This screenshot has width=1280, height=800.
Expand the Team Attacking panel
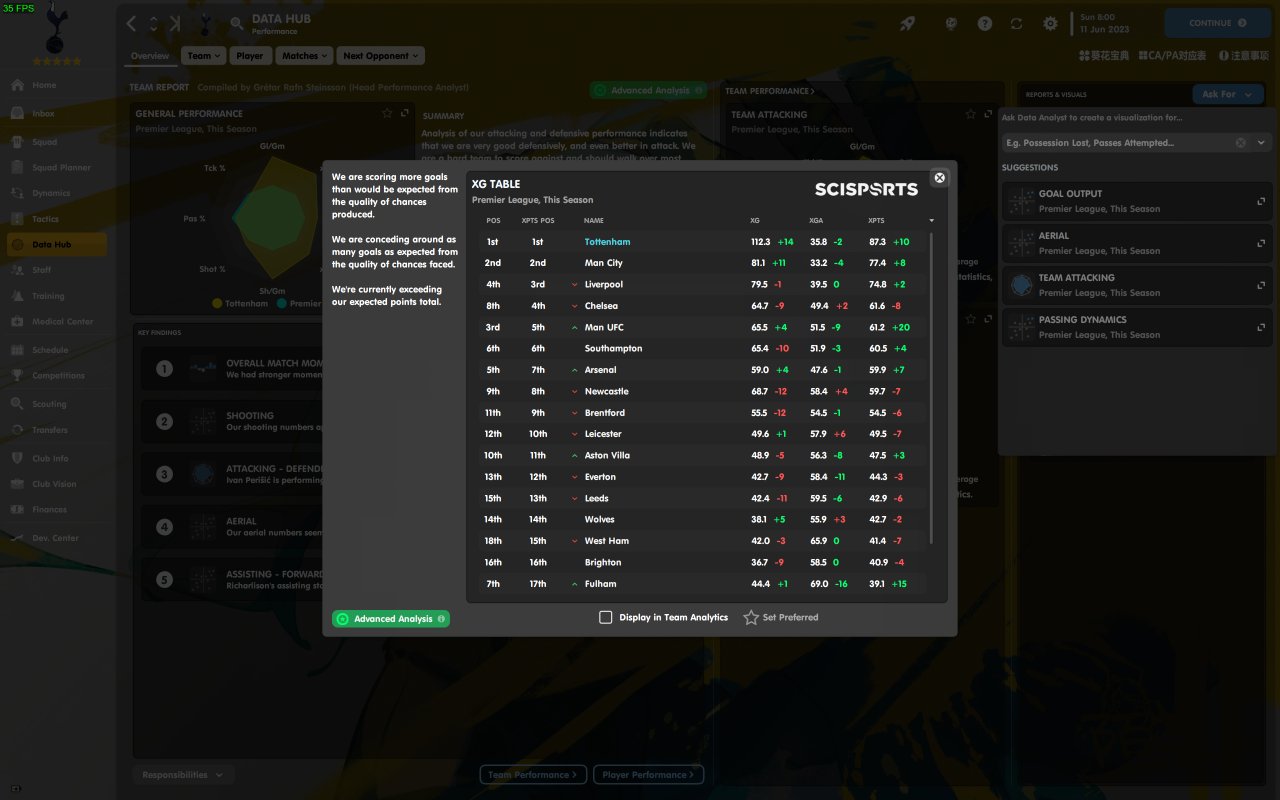point(989,114)
